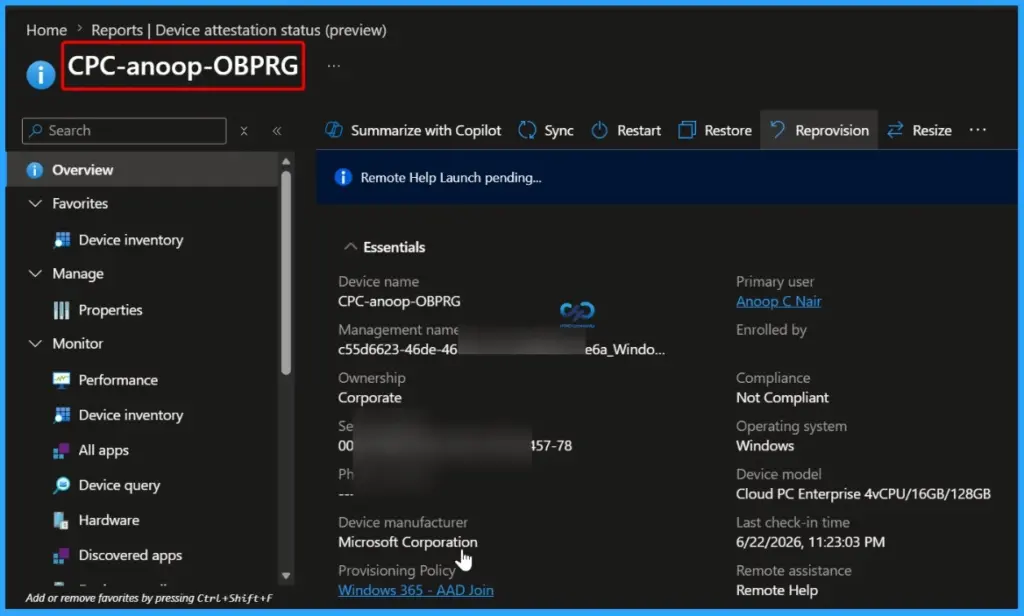
Task: Click into the sidebar Search field
Action: (124, 131)
